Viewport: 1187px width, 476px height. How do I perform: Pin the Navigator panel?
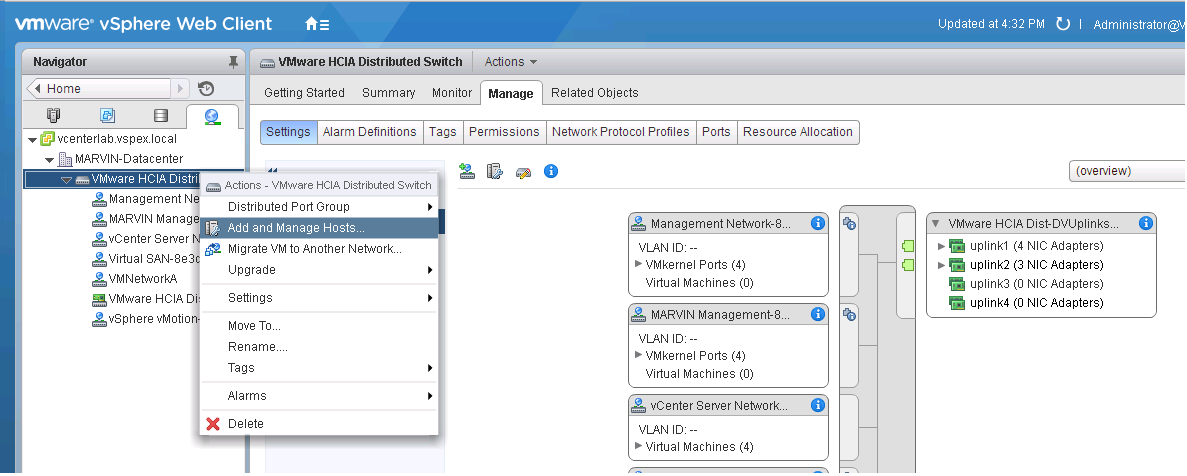point(233,62)
